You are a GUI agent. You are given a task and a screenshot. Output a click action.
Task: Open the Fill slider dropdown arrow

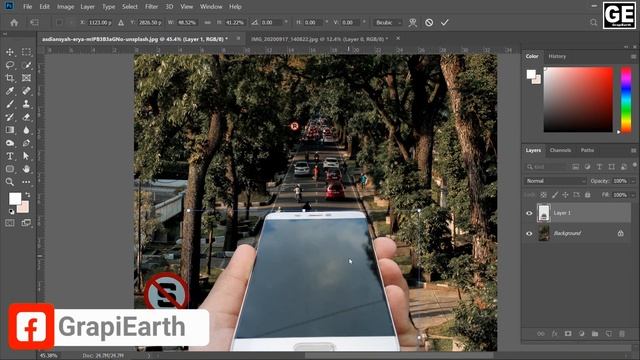633,195
